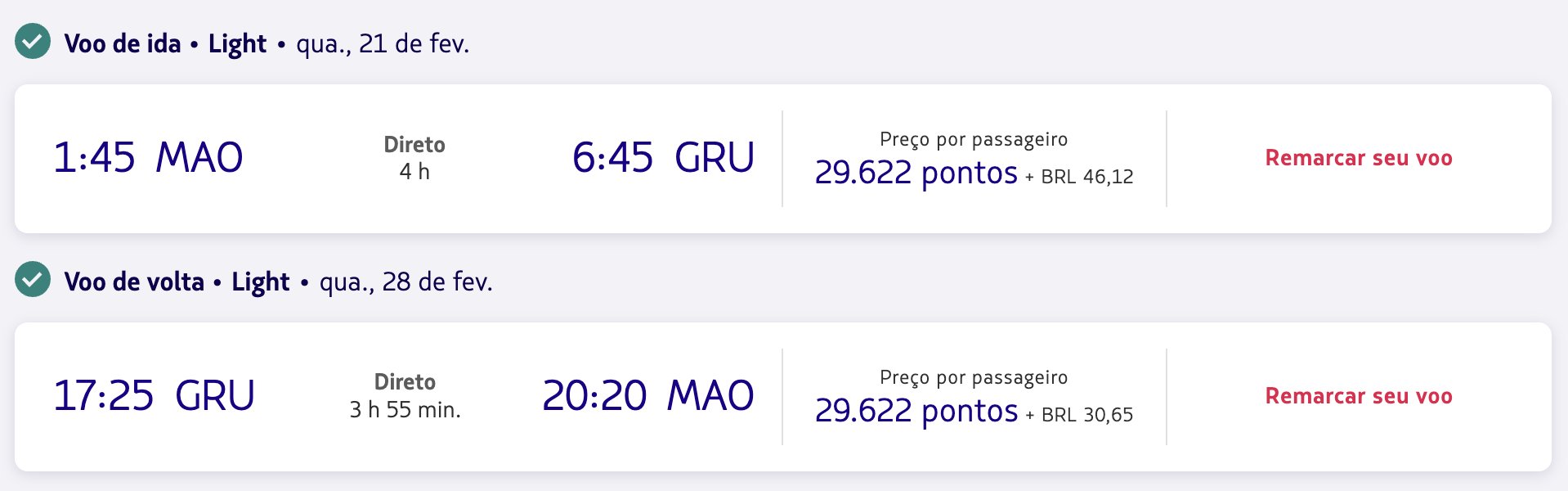Click the green checkmark beside Voo de volta
Viewport: 1568px width, 491px height.
point(33,280)
